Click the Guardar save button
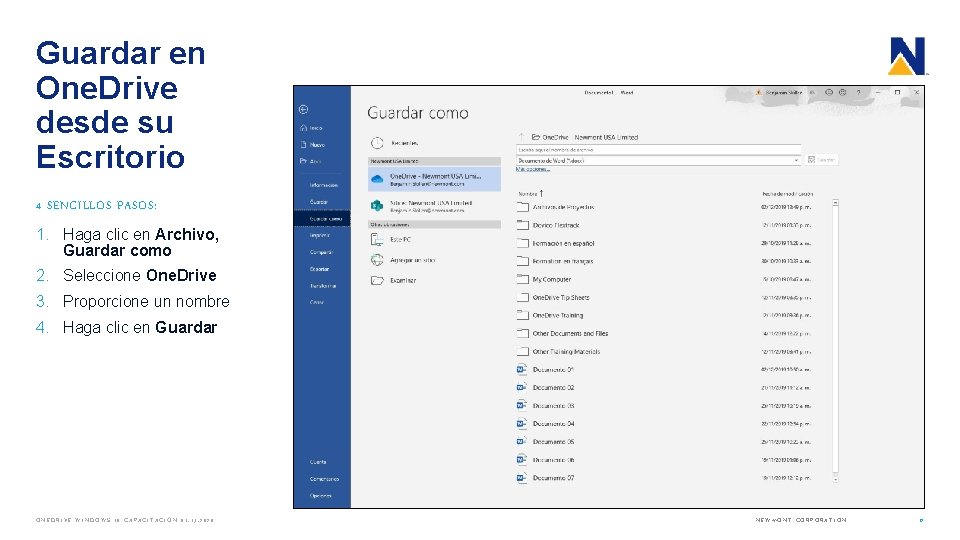The height and width of the screenshot is (540, 960). click(822, 160)
